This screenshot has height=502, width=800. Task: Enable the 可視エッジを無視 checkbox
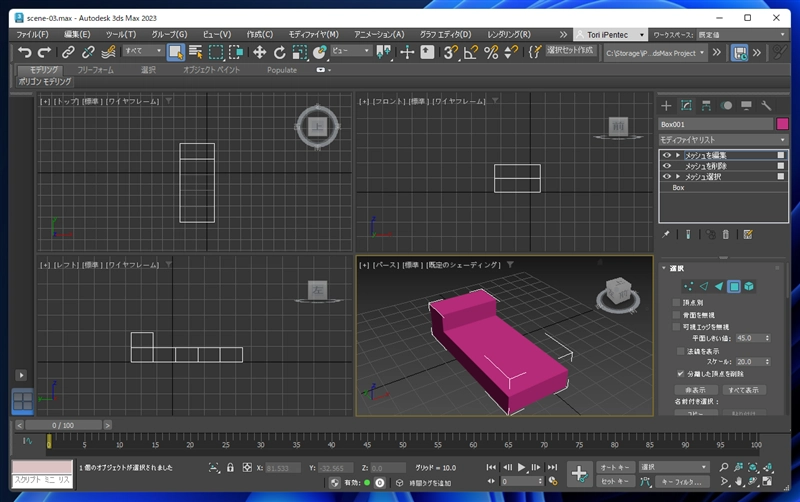click(x=677, y=327)
